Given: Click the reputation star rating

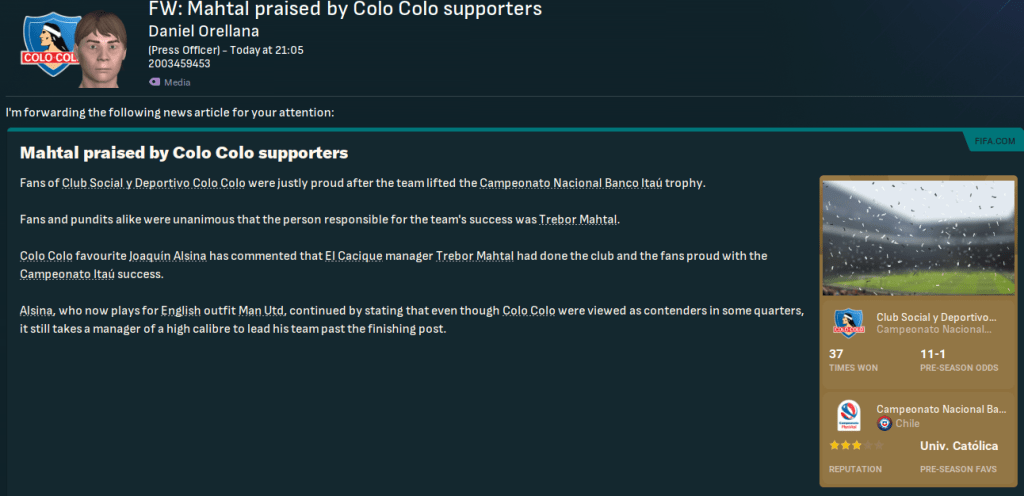Looking at the screenshot, I should point(850,445).
